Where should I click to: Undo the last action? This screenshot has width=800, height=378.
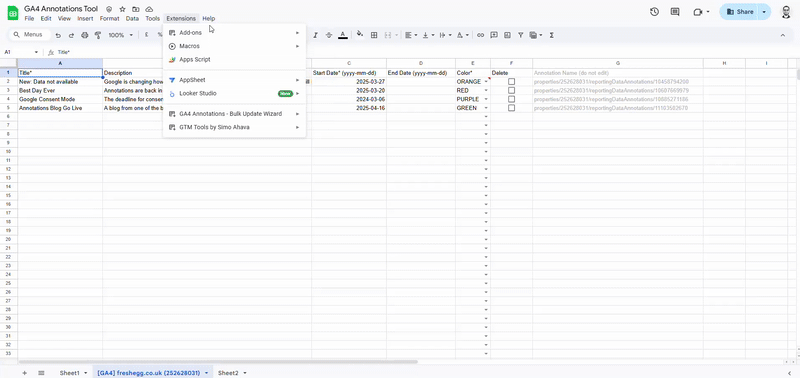coord(58,35)
